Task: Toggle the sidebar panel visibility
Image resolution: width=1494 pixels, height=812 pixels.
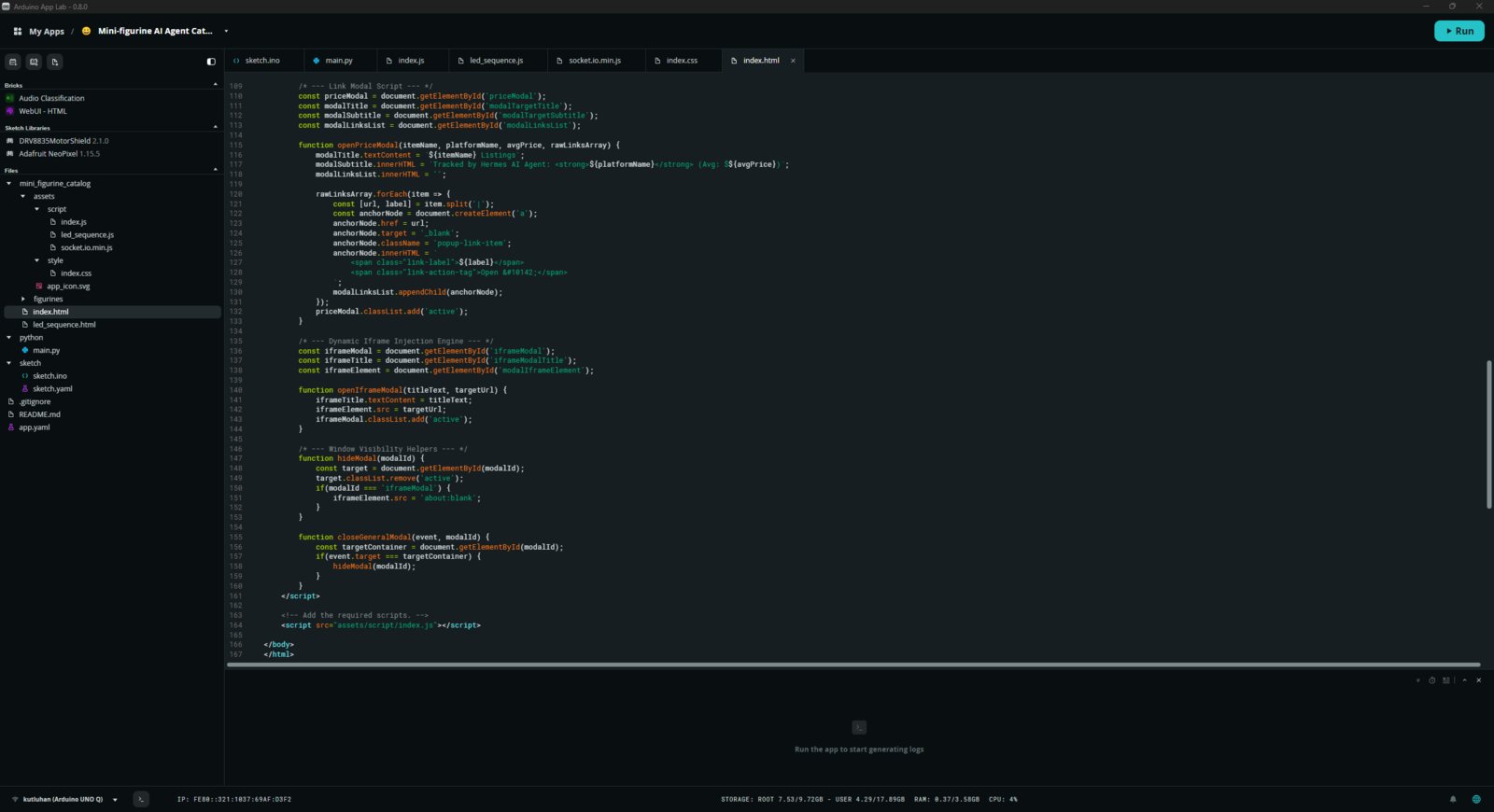Action: [211, 62]
